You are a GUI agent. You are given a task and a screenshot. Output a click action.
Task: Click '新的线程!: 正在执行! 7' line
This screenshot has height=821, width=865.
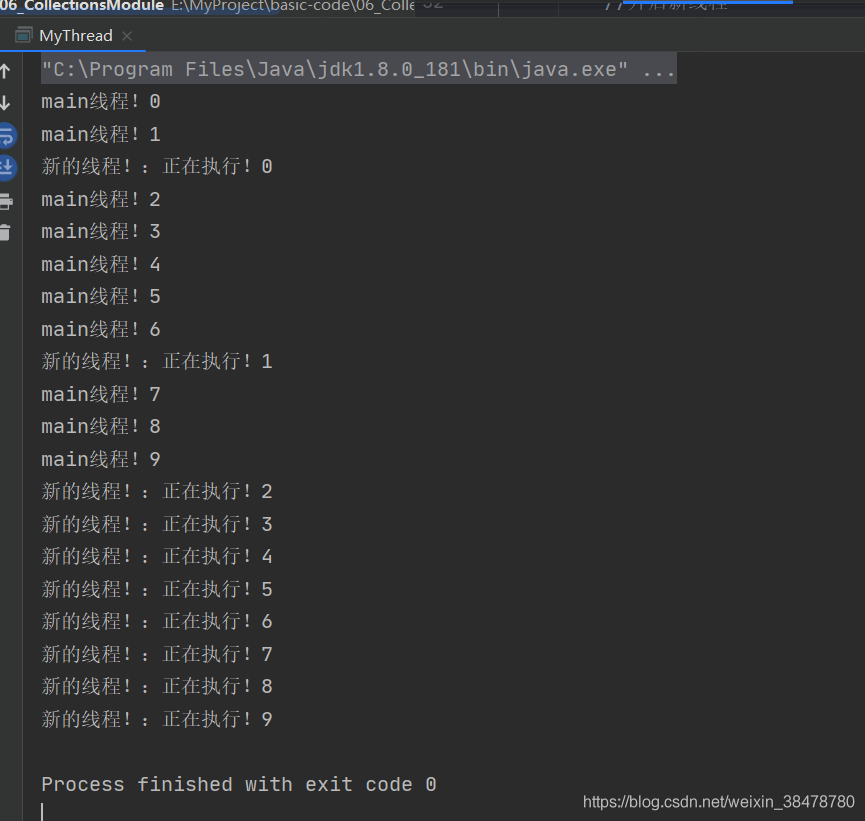click(x=157, y=654)
